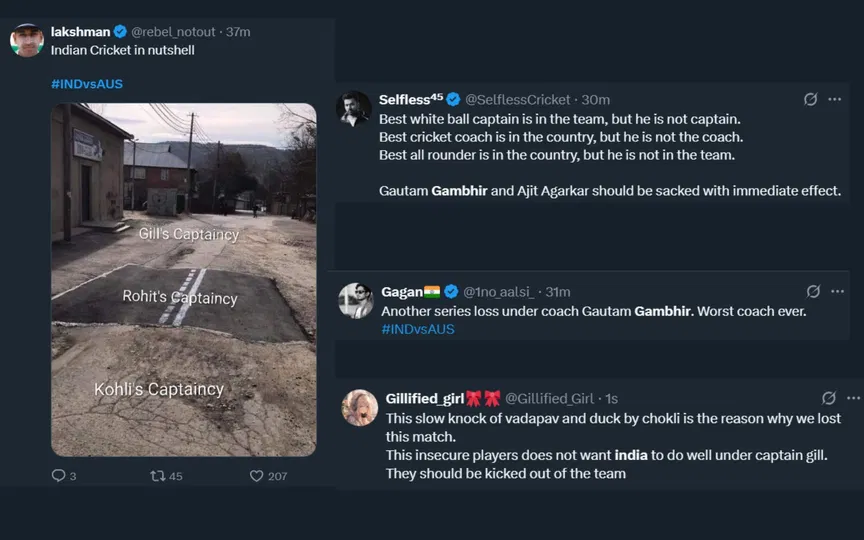Click the @Gillified_Girl handle
864x540 pixels.
tap(549, 398)
